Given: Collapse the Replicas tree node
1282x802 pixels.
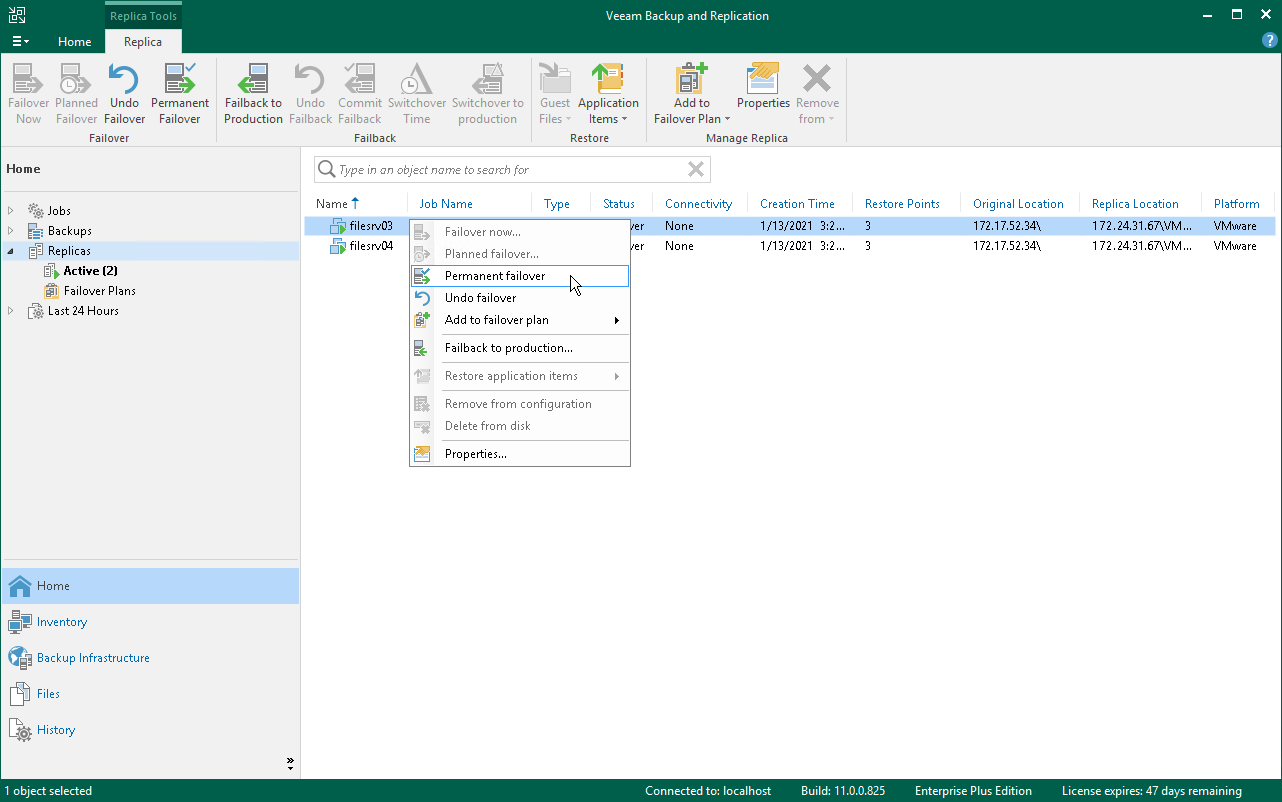Looking at the screenshot, I should [11, 251].
